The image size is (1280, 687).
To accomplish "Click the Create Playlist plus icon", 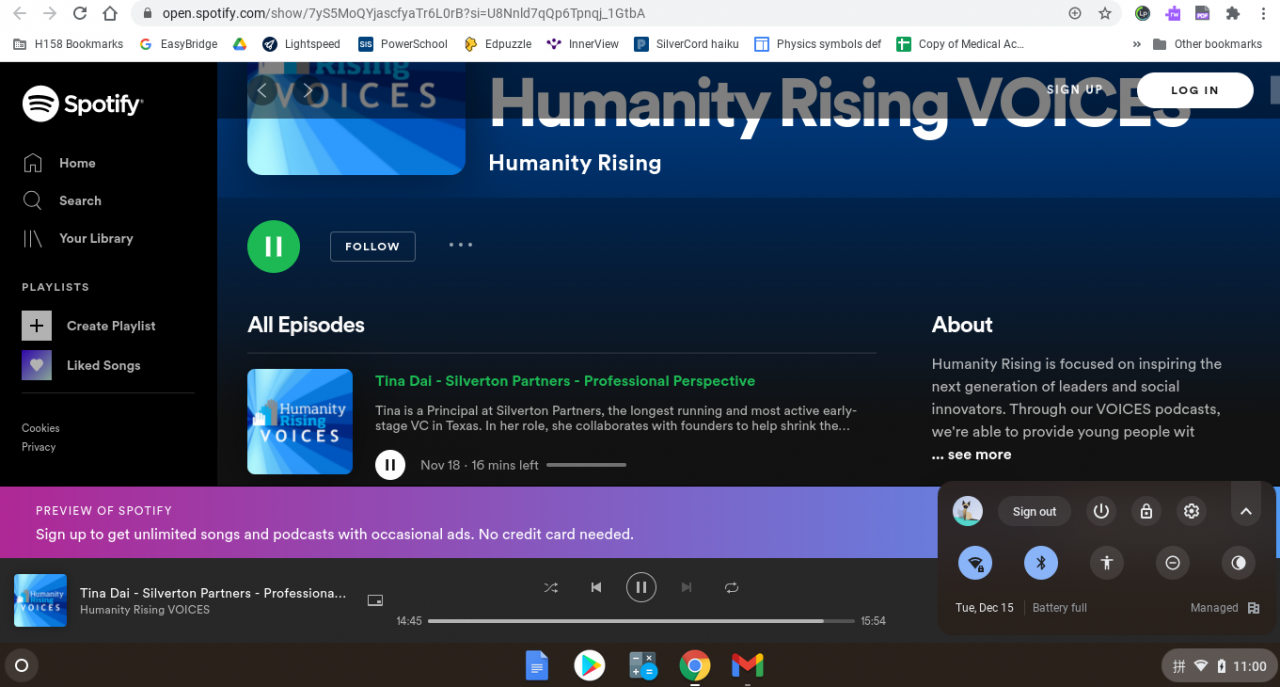I will pyautogui.click(x=36, y=325).
